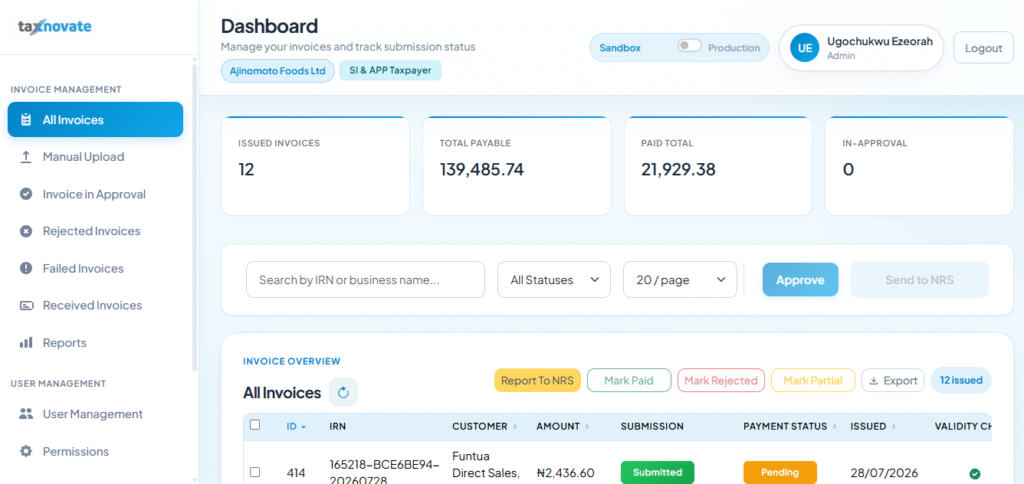The width and height of the screenshot is (1024, 484).
Task: Click the Send to NRS button
Action: click(920, 280)
